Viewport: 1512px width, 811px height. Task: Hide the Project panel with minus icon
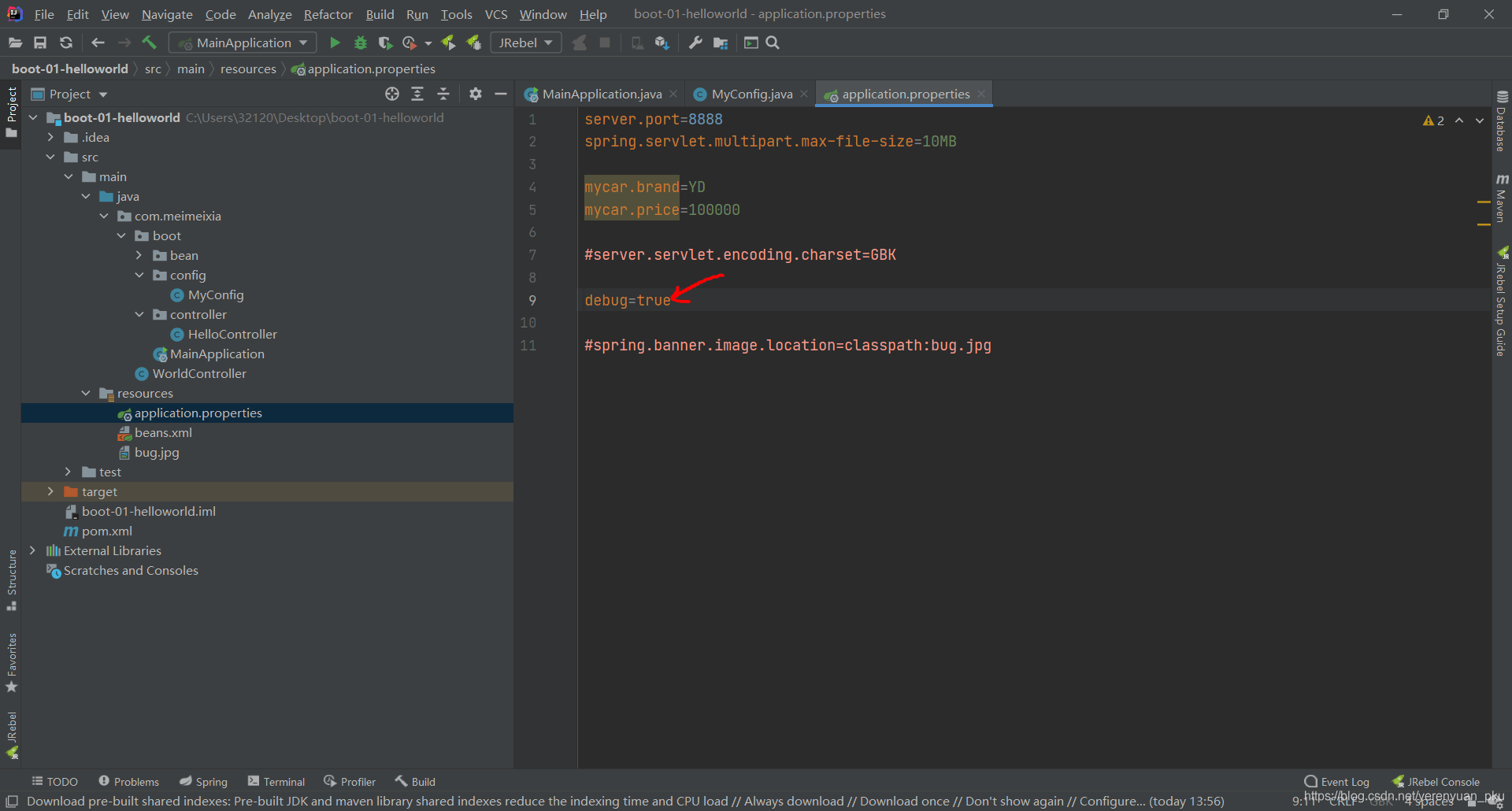pyautogui.click(x=501, y=94)
